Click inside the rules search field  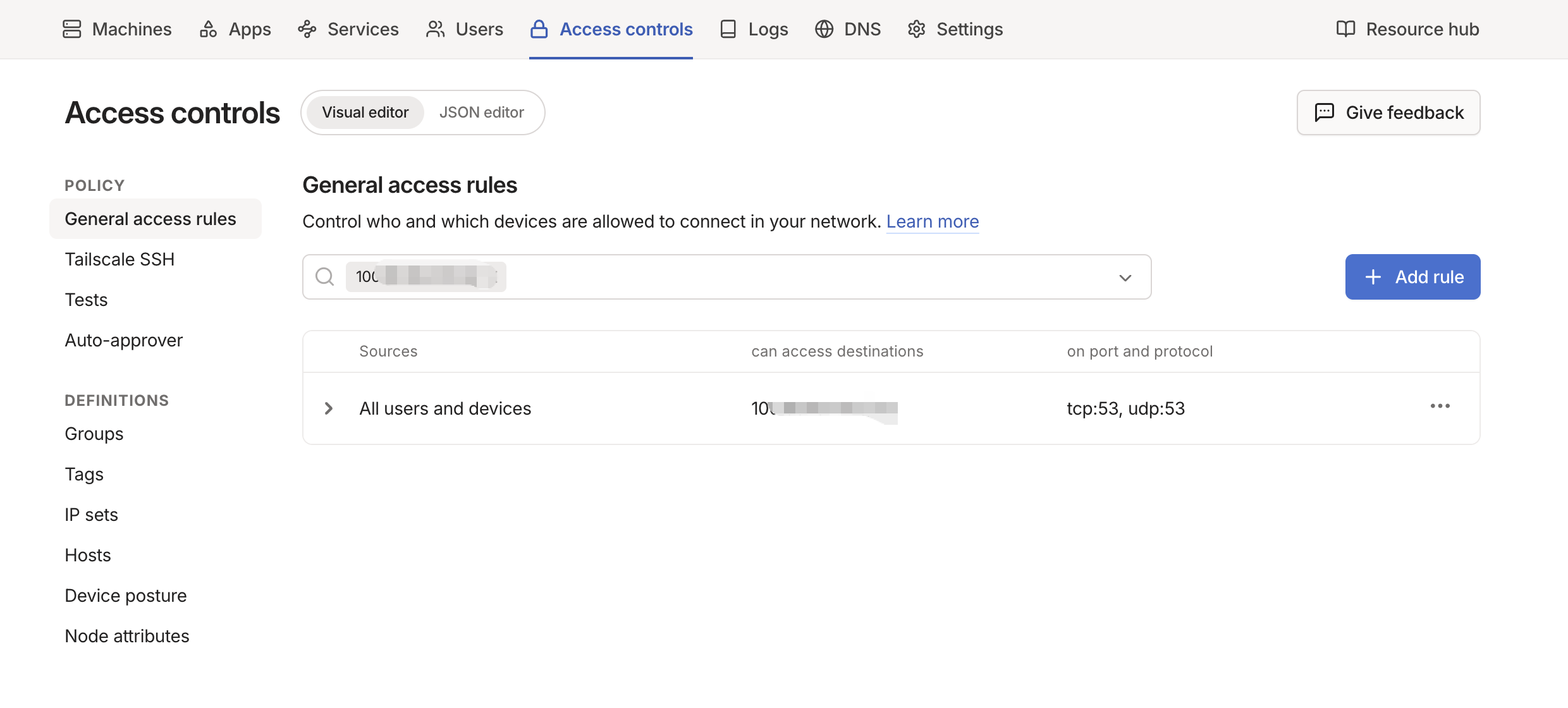[x=727, y=277]
